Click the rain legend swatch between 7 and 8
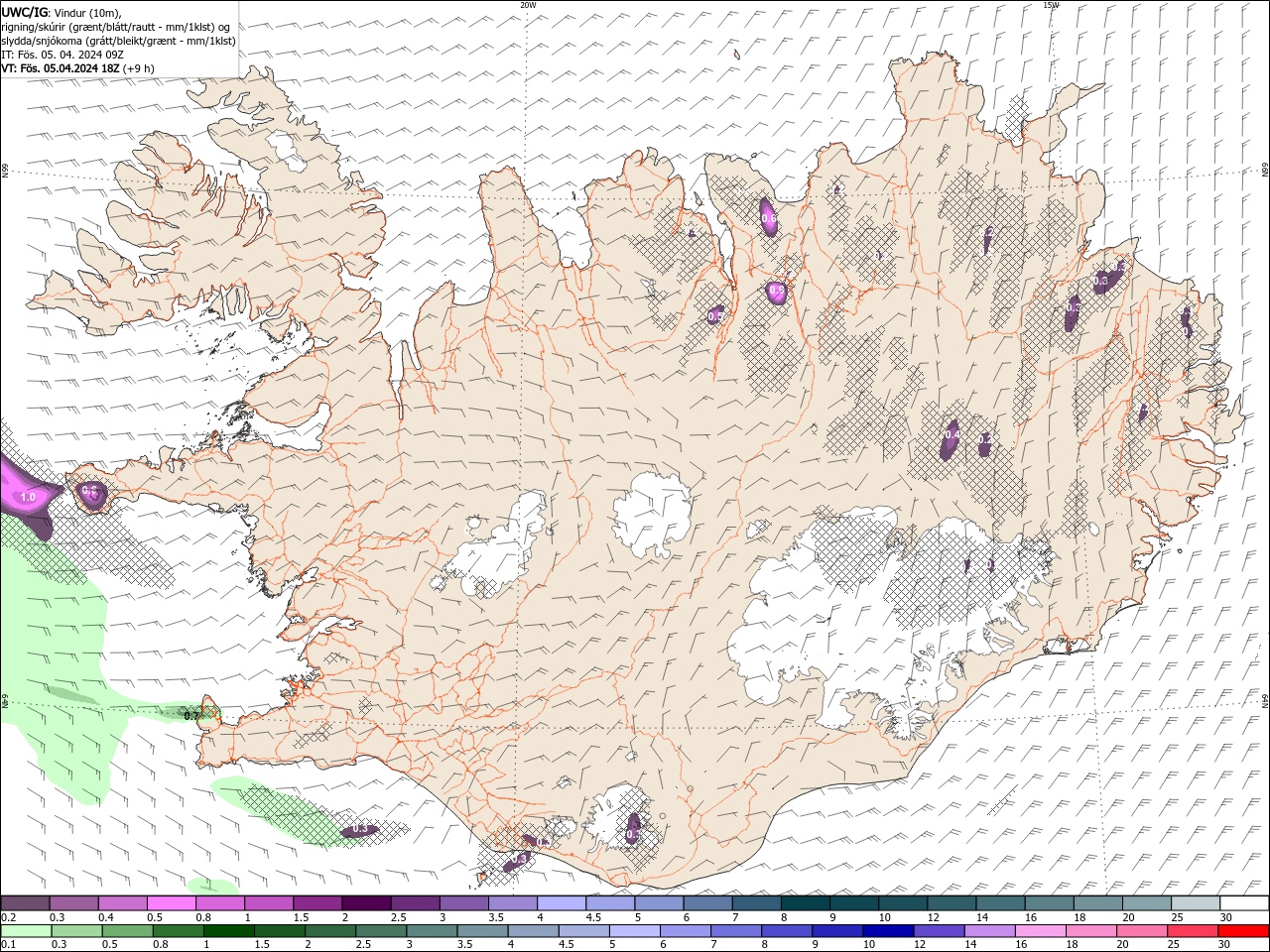Image resolution: width=1270 pixels, height=952 pixels. tap(735, 931)
